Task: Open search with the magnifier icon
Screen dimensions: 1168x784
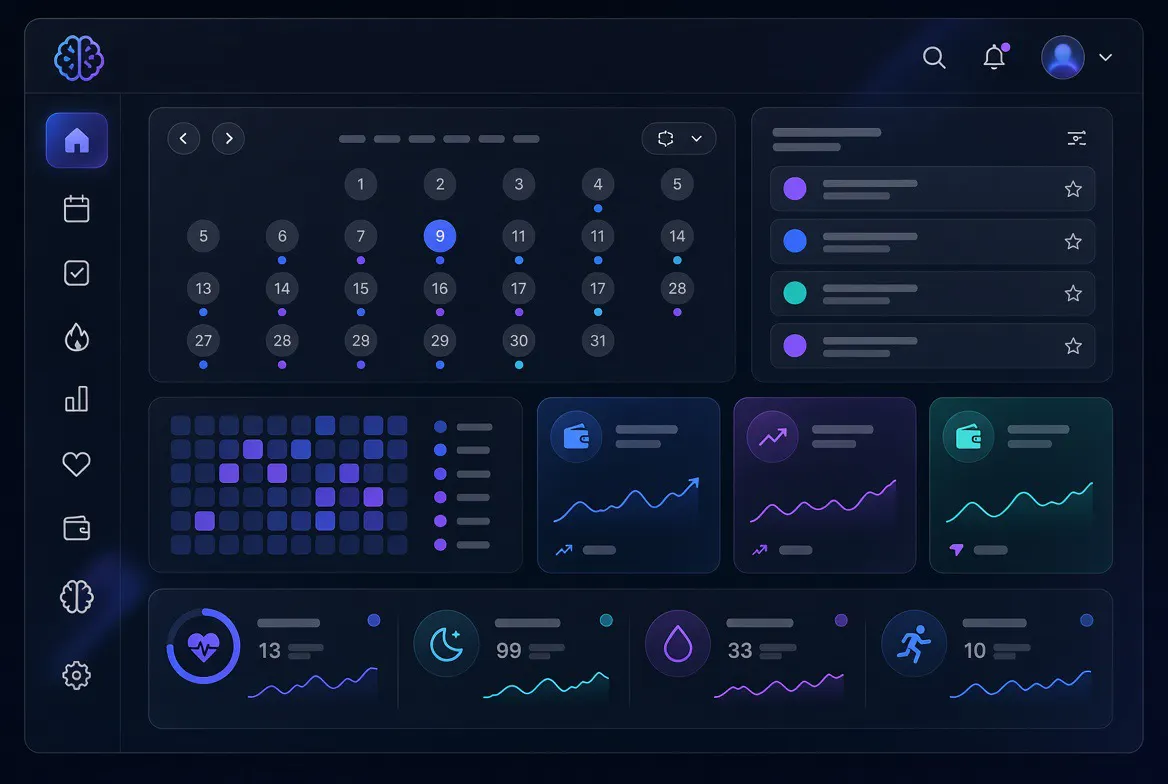Action: [x=934, y=57]
